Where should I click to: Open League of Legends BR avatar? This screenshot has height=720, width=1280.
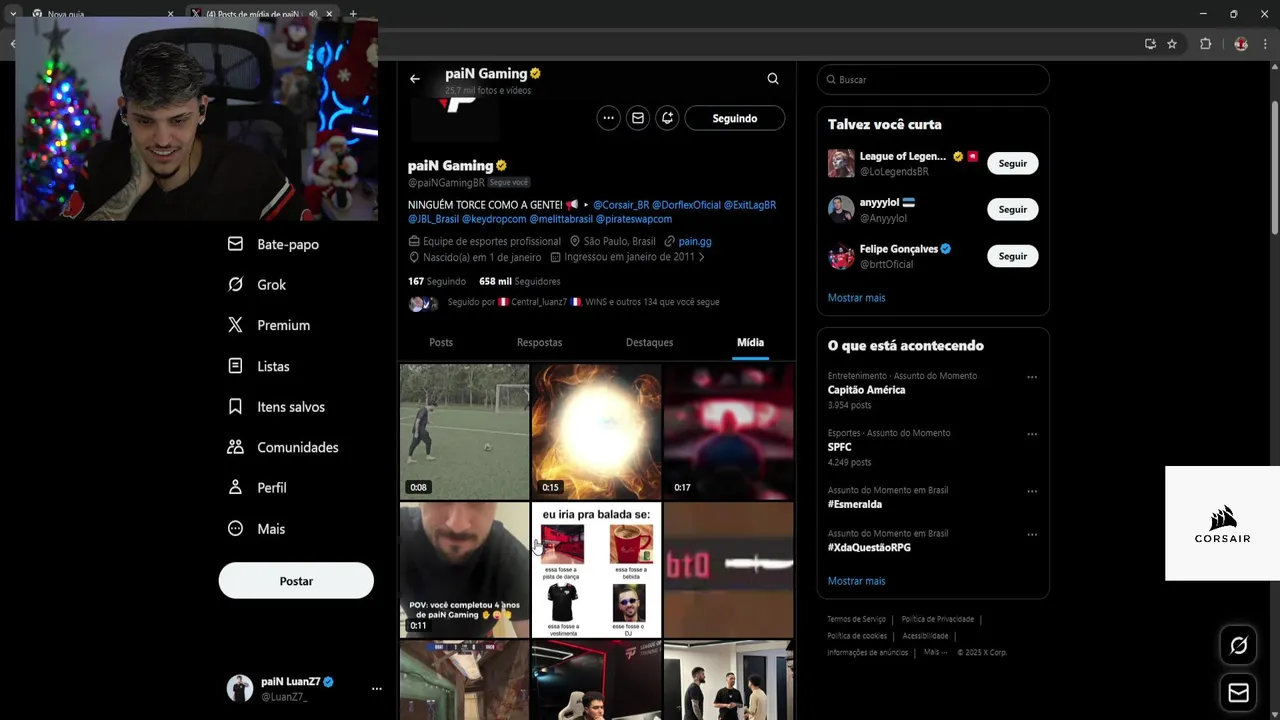pos(841,163)
